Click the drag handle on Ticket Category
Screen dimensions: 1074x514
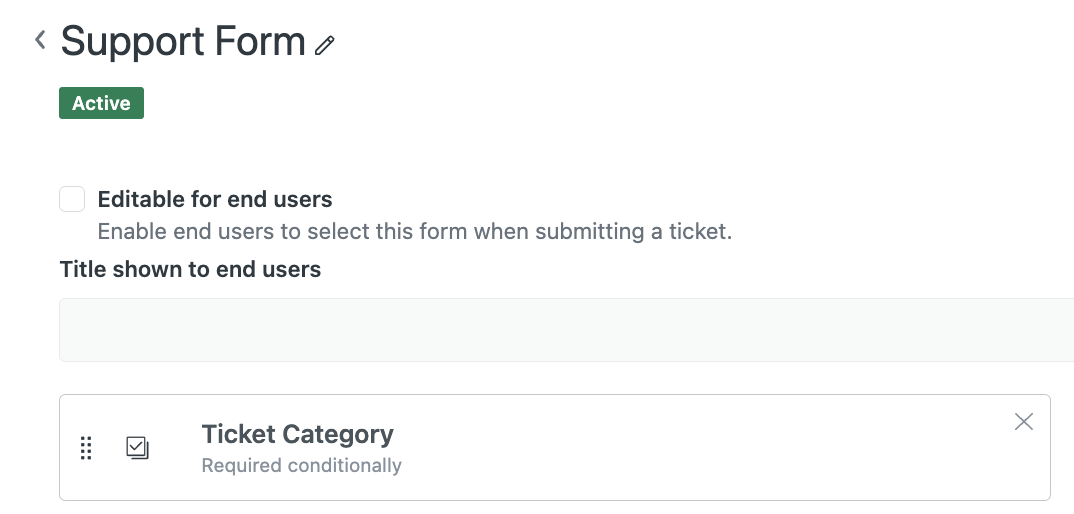tap(86, 448)
